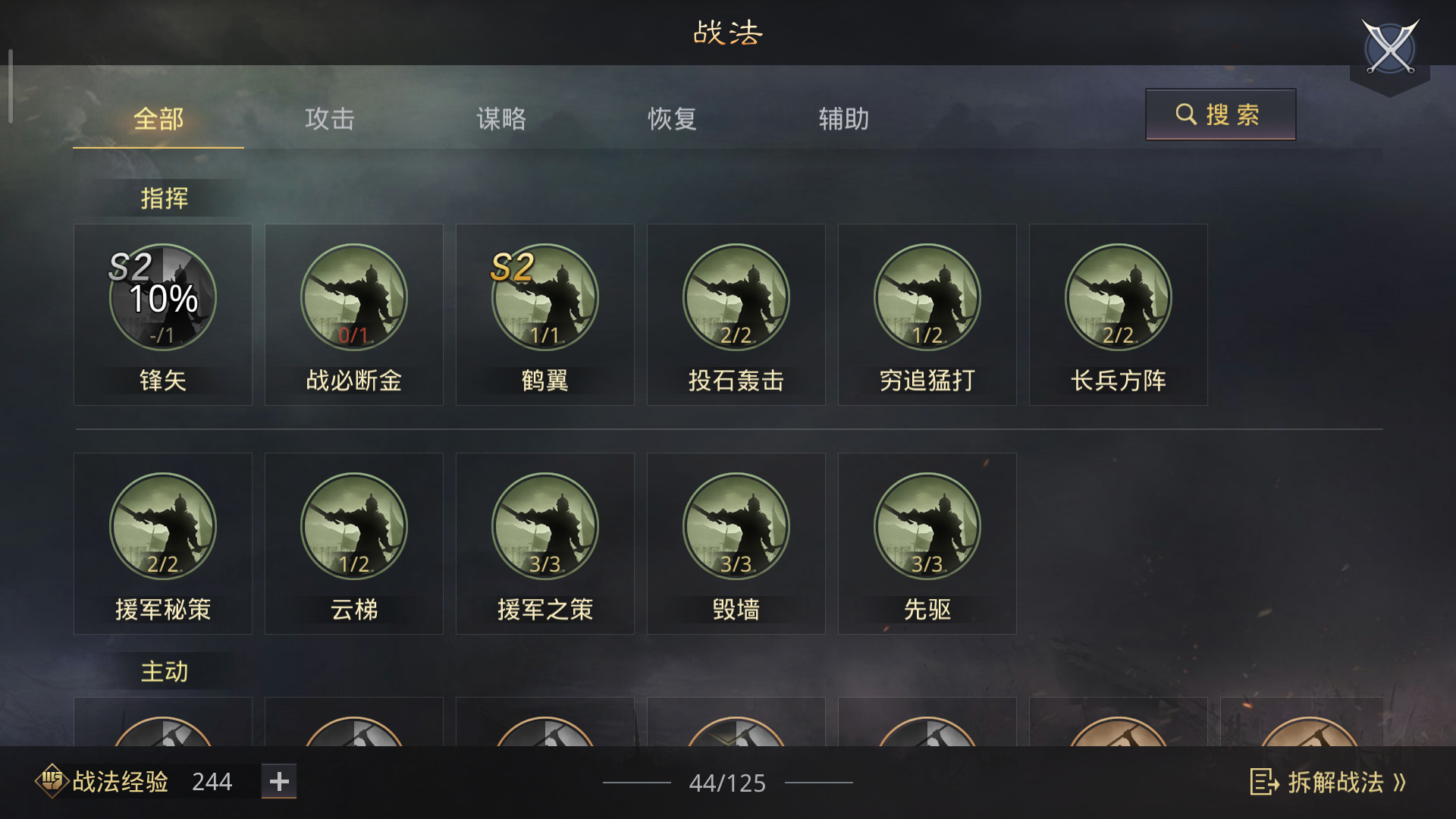Open the 长兵方阵 tactic icon

pos(1119,297)
